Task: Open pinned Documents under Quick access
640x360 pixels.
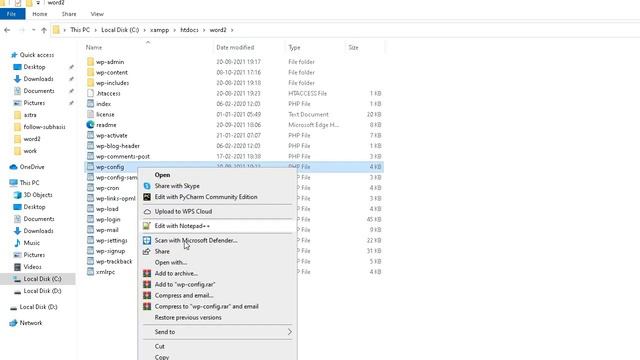Action: [x=39, y=91]
